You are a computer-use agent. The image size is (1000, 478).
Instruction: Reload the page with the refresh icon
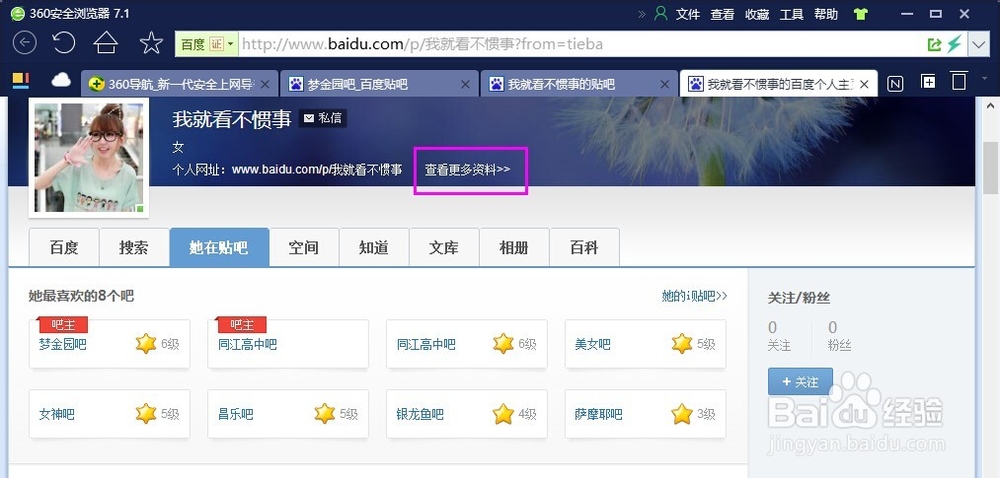[64, 43]
